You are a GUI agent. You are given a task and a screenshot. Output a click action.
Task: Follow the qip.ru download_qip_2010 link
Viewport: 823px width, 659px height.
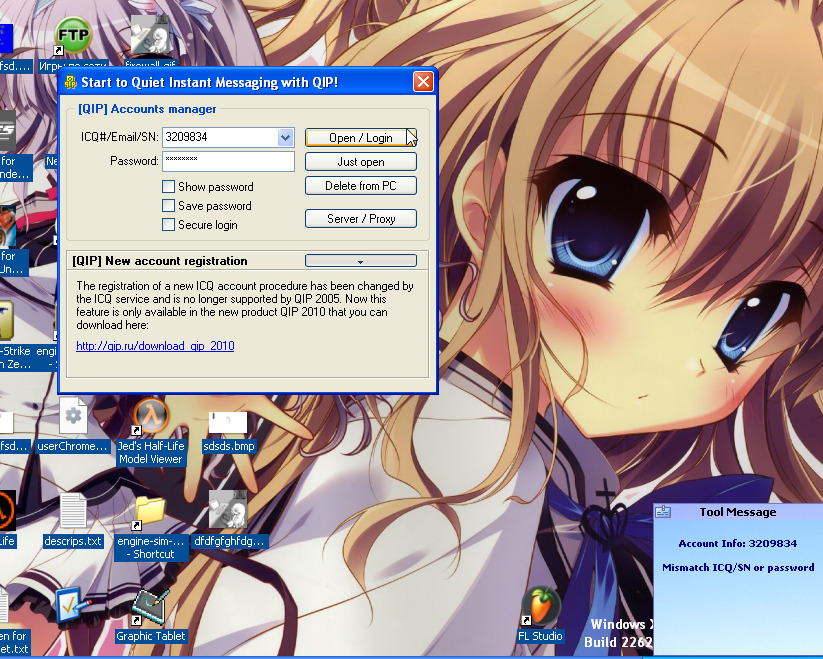click(x=155, y=346)
